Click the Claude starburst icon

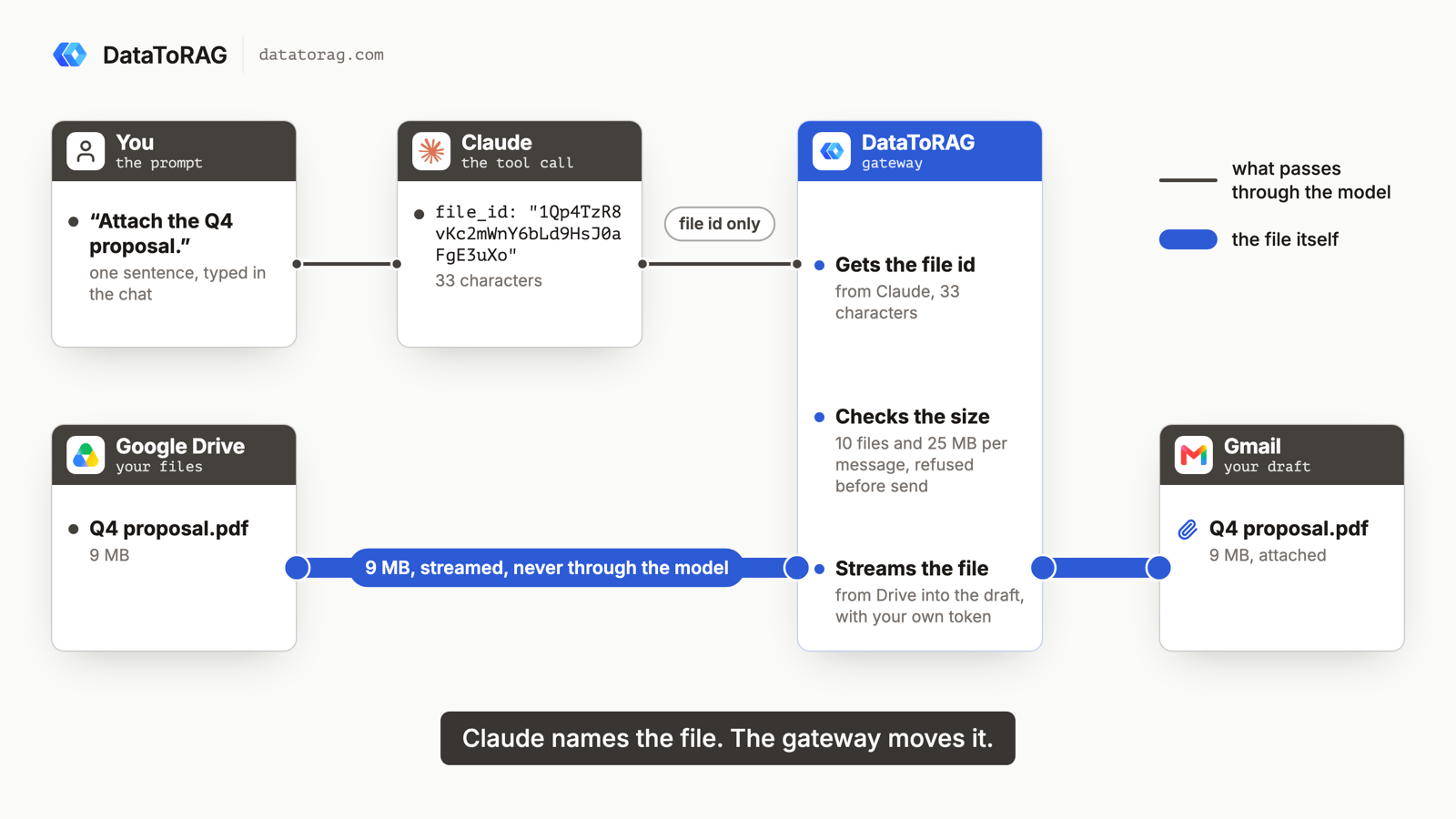point(431,151)
